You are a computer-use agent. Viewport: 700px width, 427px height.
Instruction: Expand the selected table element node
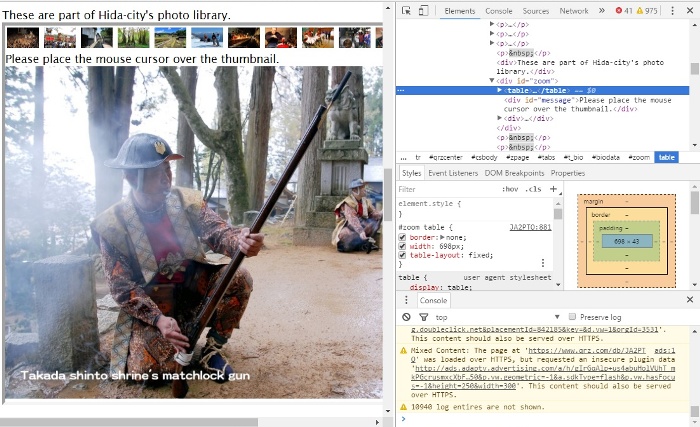[500, 90]
